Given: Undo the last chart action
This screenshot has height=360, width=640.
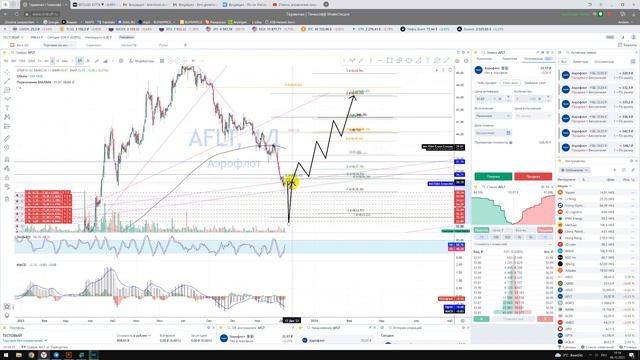Looking at the screenshot, I should tap(193, 61).
